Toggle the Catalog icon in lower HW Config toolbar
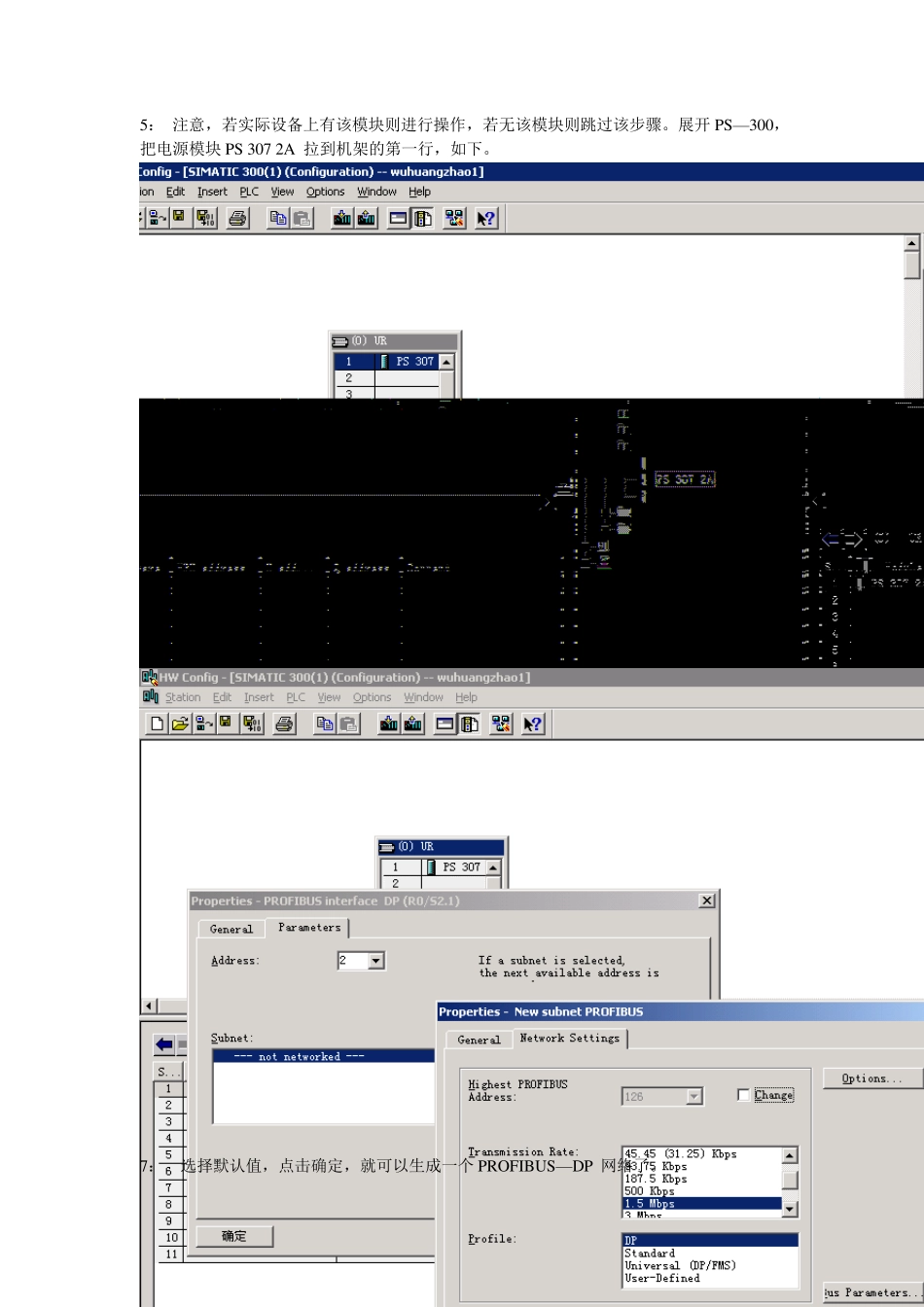Viewport: 924px width, 1307px height. click(468, 724)
